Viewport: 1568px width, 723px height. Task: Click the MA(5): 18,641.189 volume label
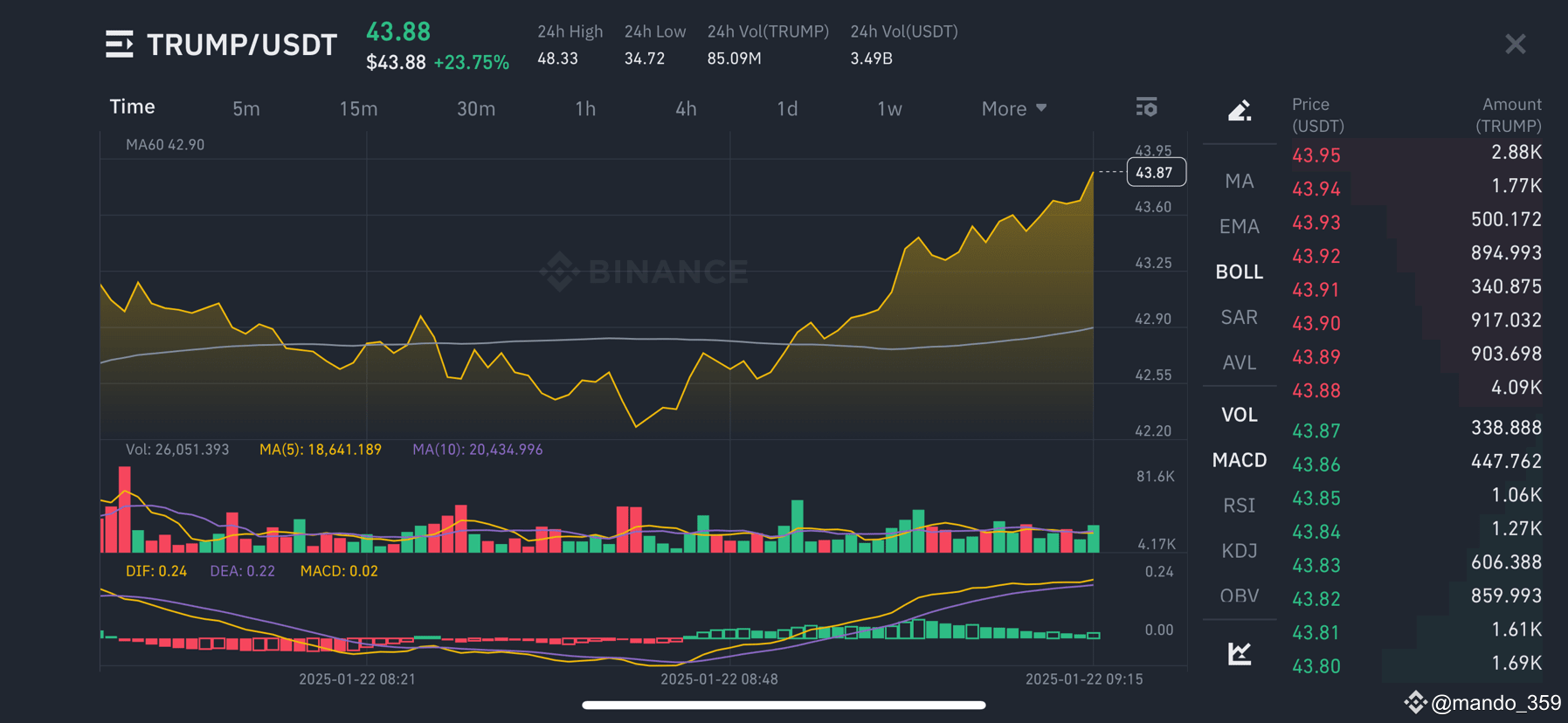pos(321,450)
